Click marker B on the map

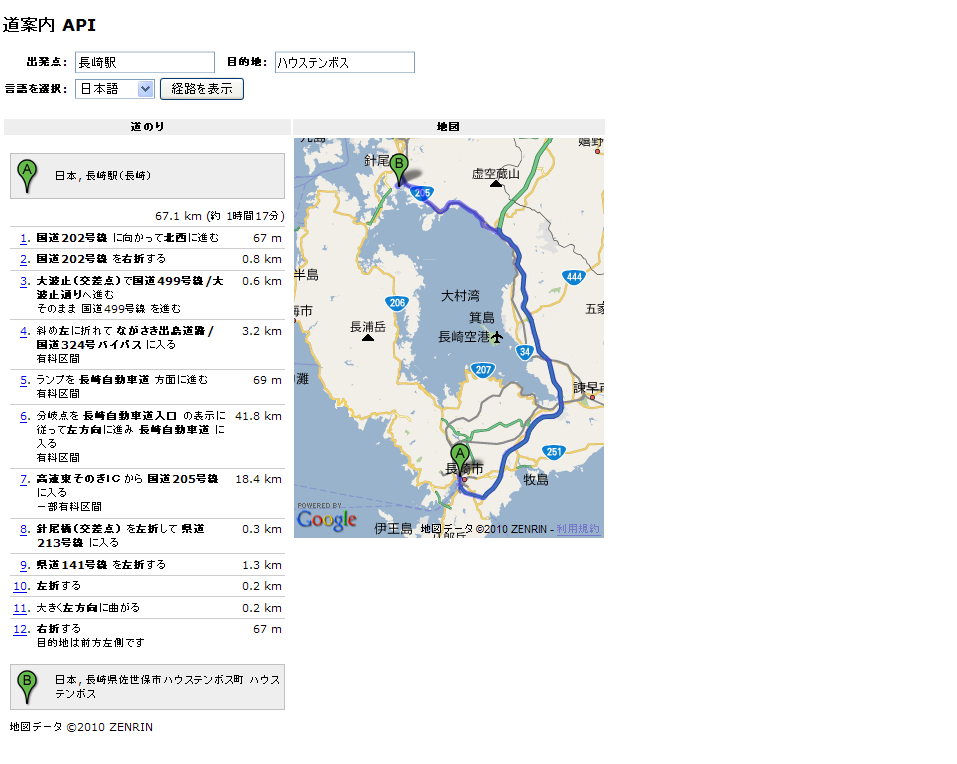coord(399,170)
